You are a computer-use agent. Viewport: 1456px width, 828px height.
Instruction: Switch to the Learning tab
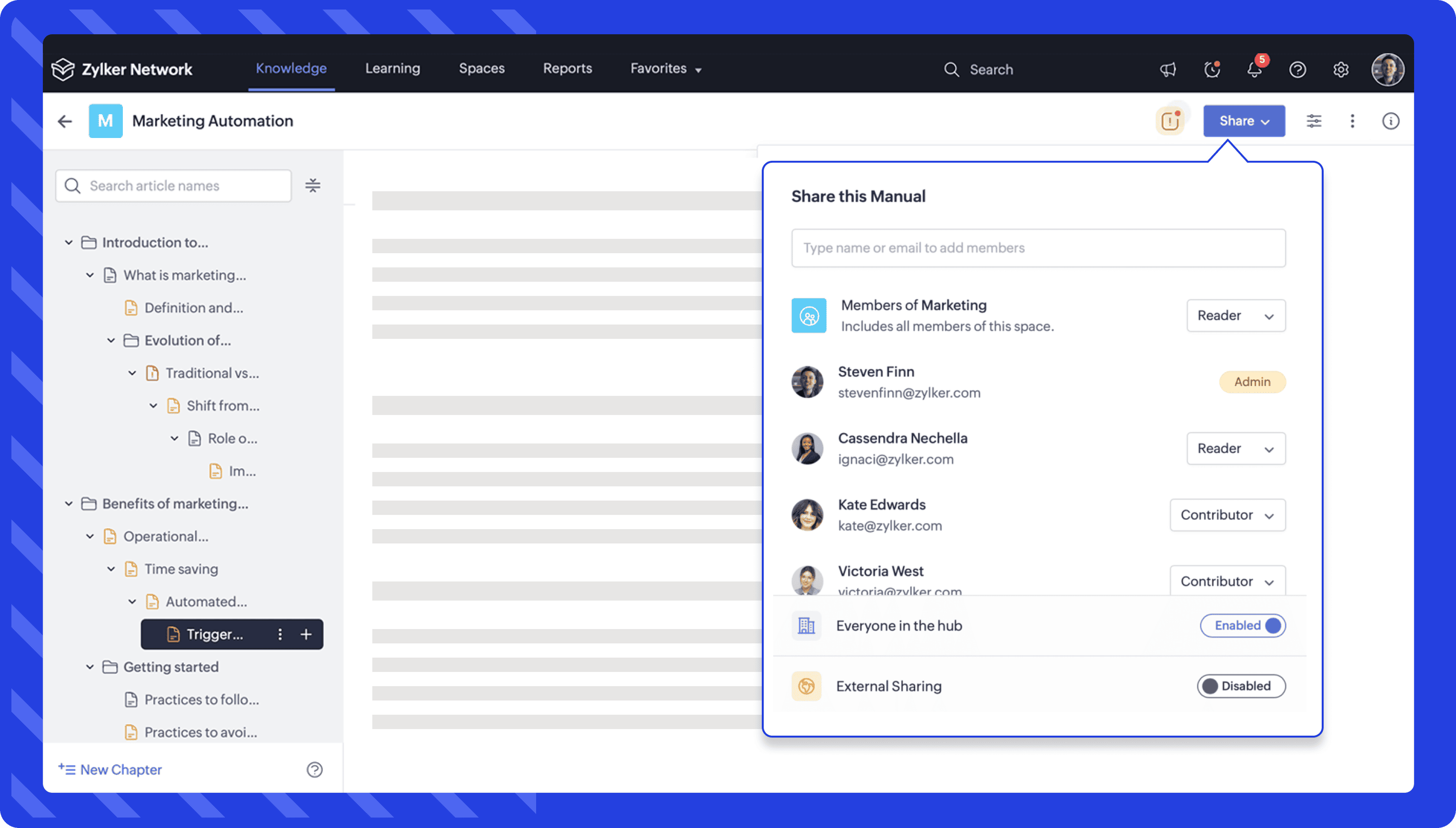tap(393, 68)
